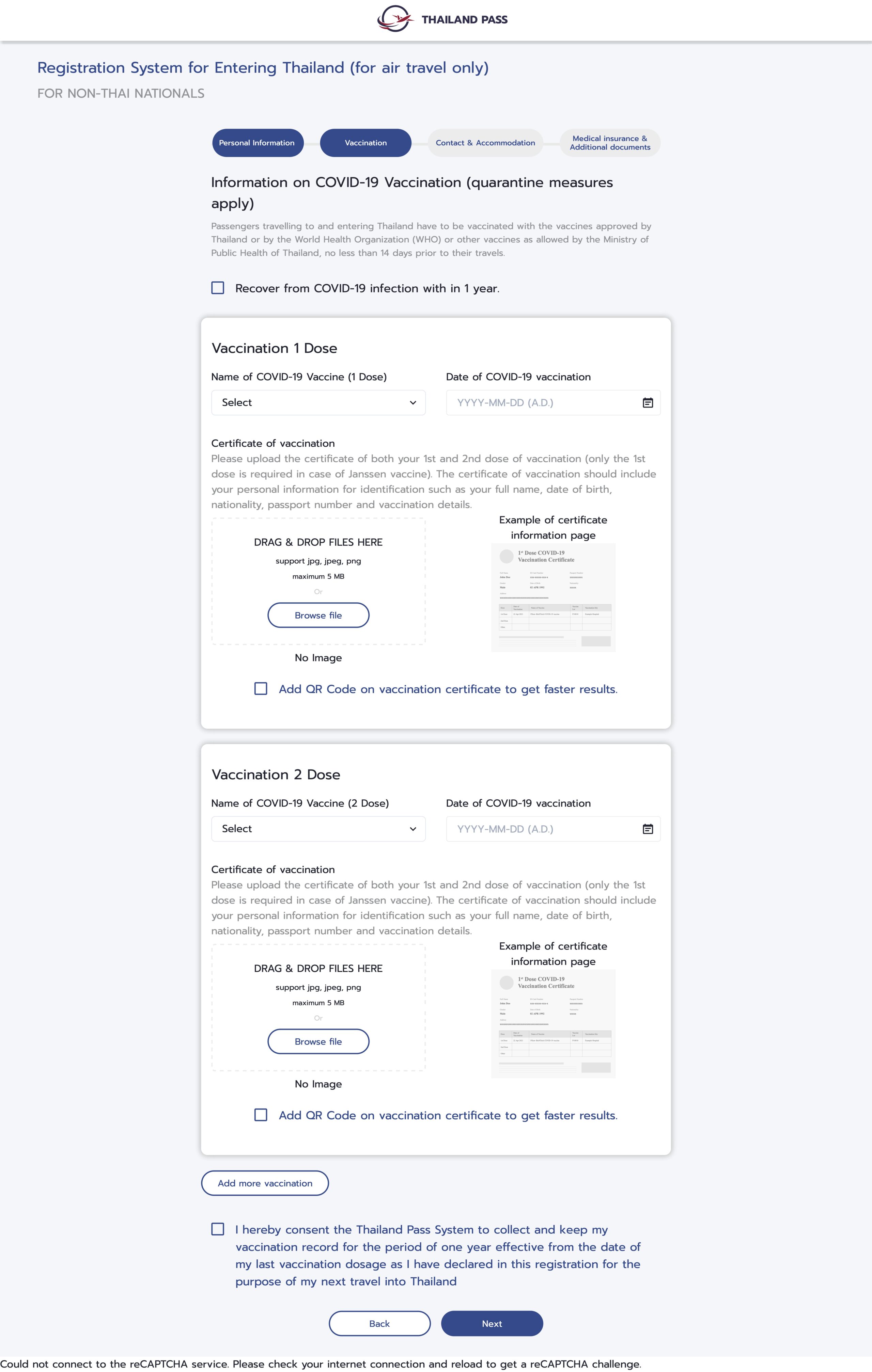Image resolution: width=872 pixels, height=1372 pixels.
Task: Switch to Contact & Accommodation step
Action: point(485,143)
